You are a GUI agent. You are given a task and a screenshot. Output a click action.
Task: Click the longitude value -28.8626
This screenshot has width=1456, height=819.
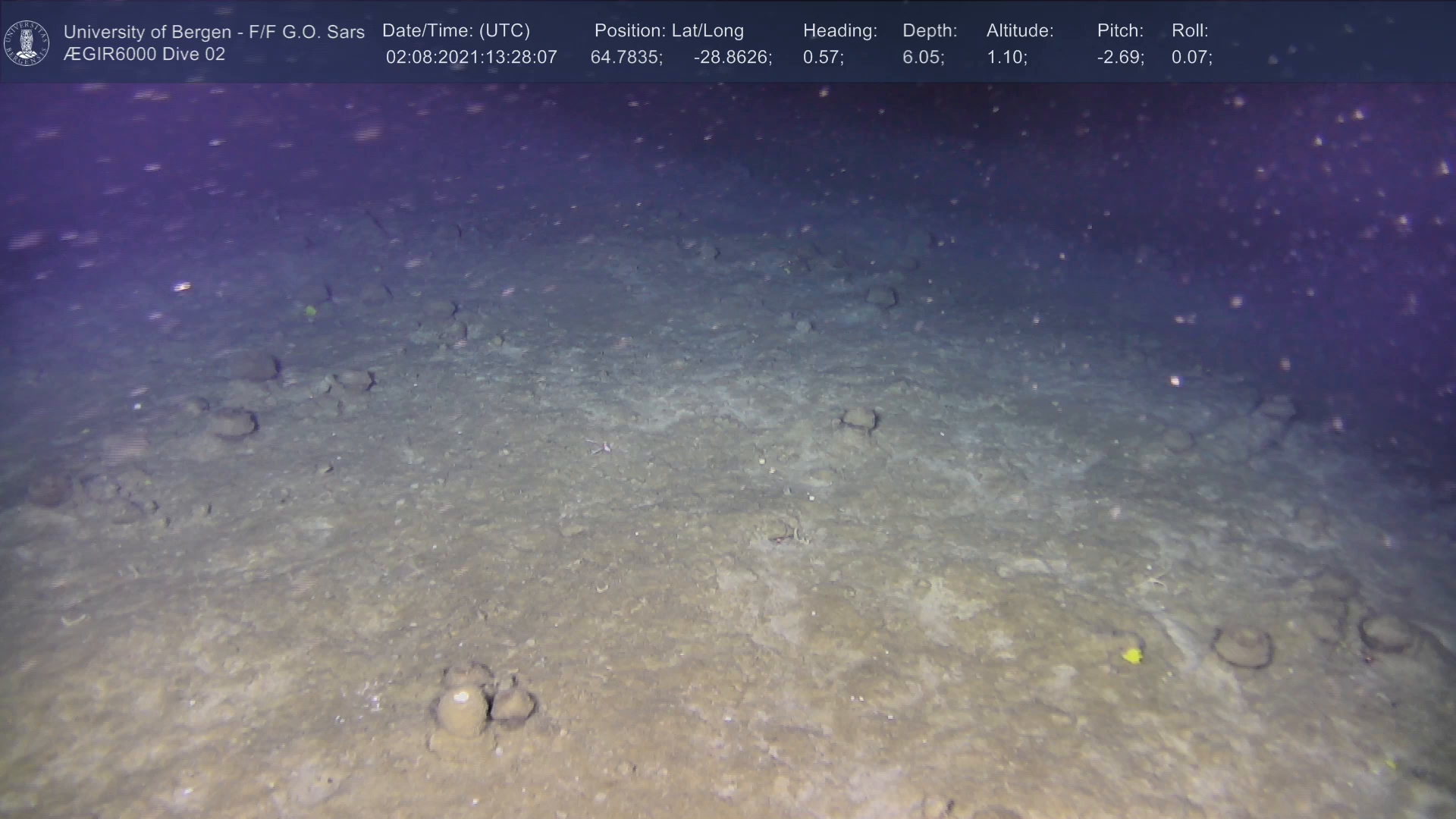click(x=732, y=58)
